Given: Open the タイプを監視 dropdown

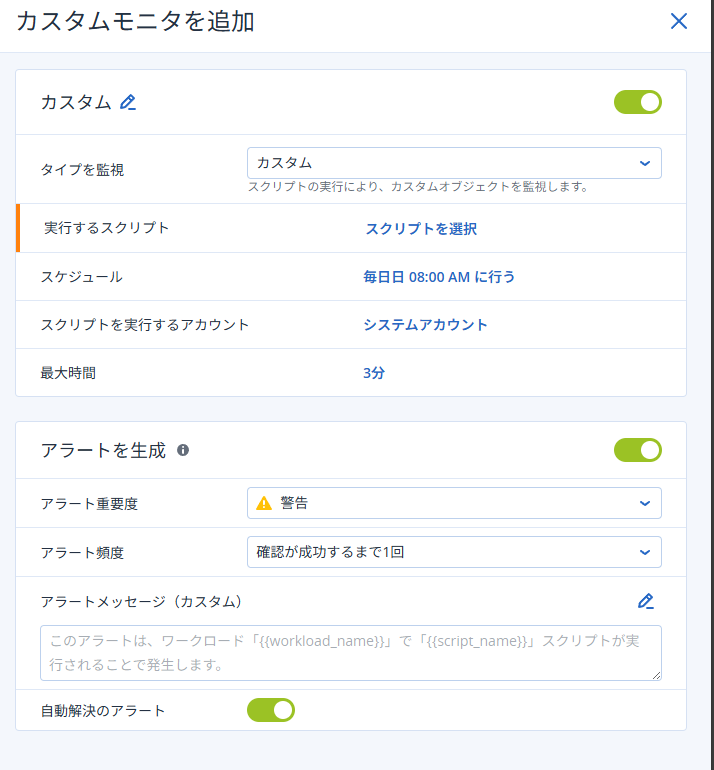Looking at the screenshot, I should click(x=454, y=163).
